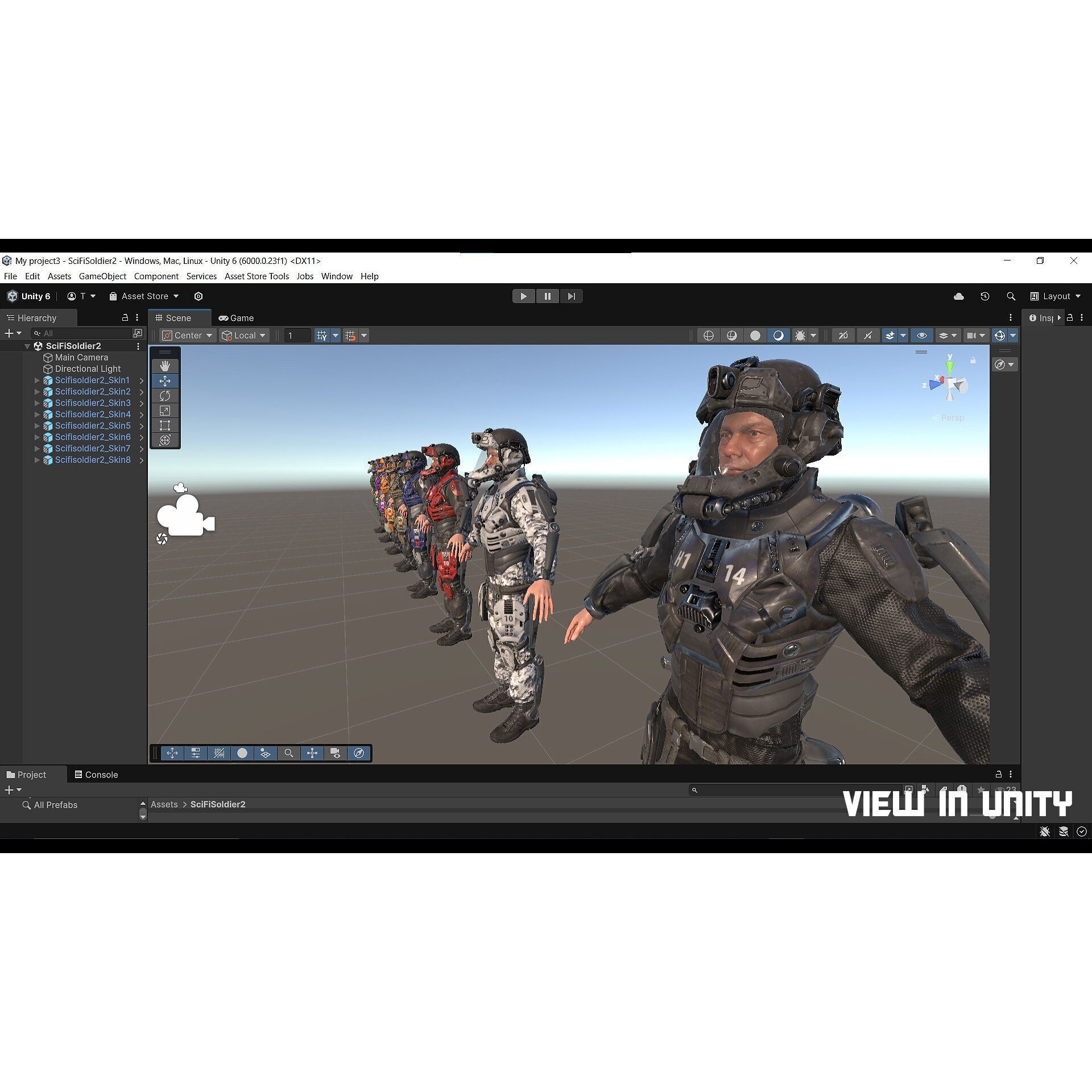Toggle Hierarchy panel lock
Image resolution: width=1092 pixels, height=1092 pixels.
[125, 317]
